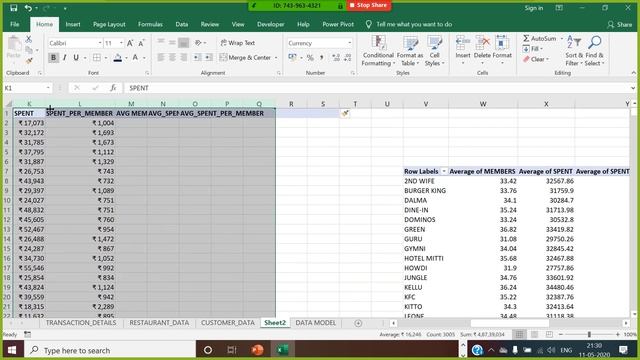Click the zoom slider handle
The image size is (640, 360).
(x=589, y=334)
